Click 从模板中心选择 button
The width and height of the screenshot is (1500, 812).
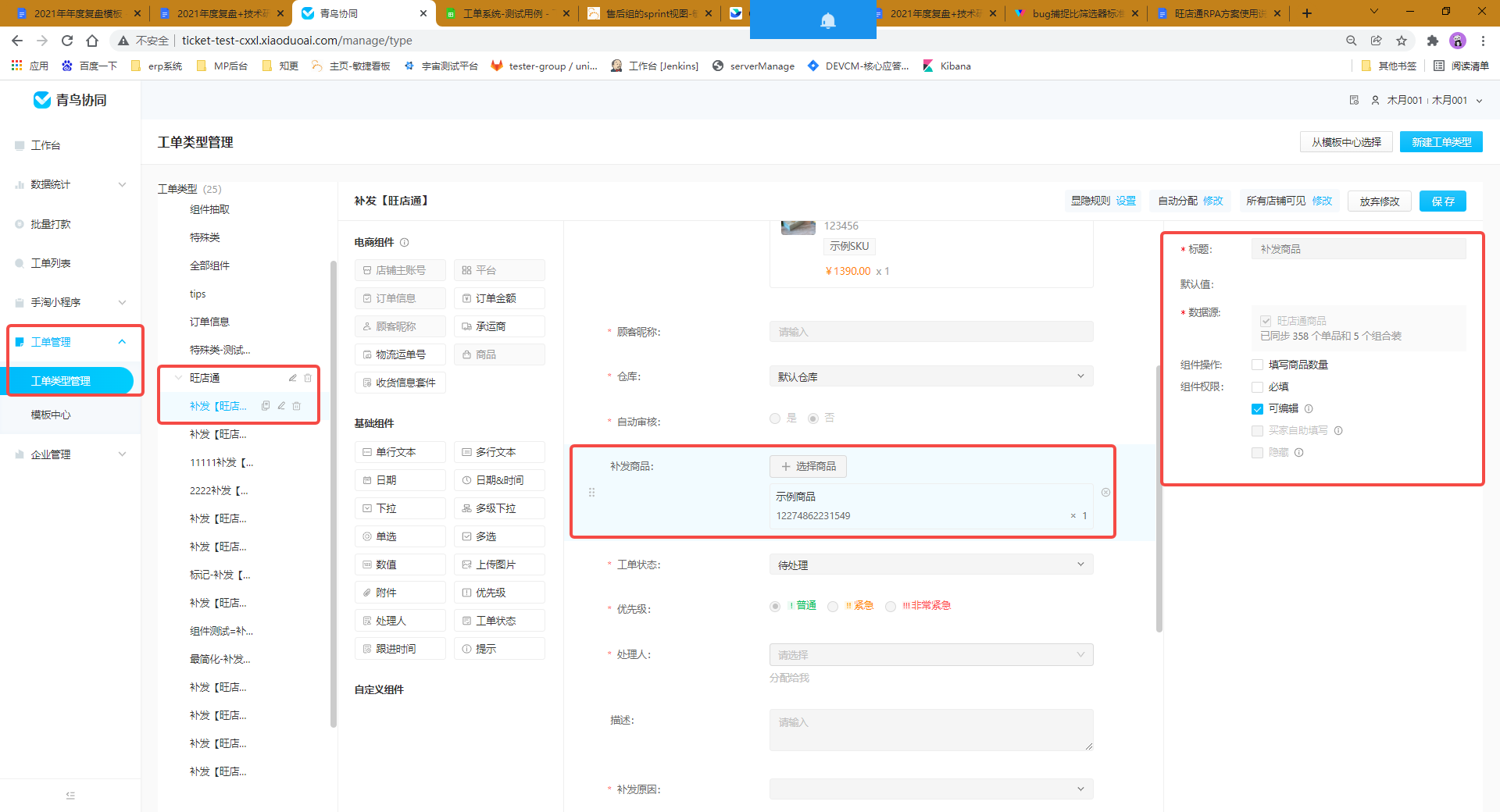(x=1345, y=142)
